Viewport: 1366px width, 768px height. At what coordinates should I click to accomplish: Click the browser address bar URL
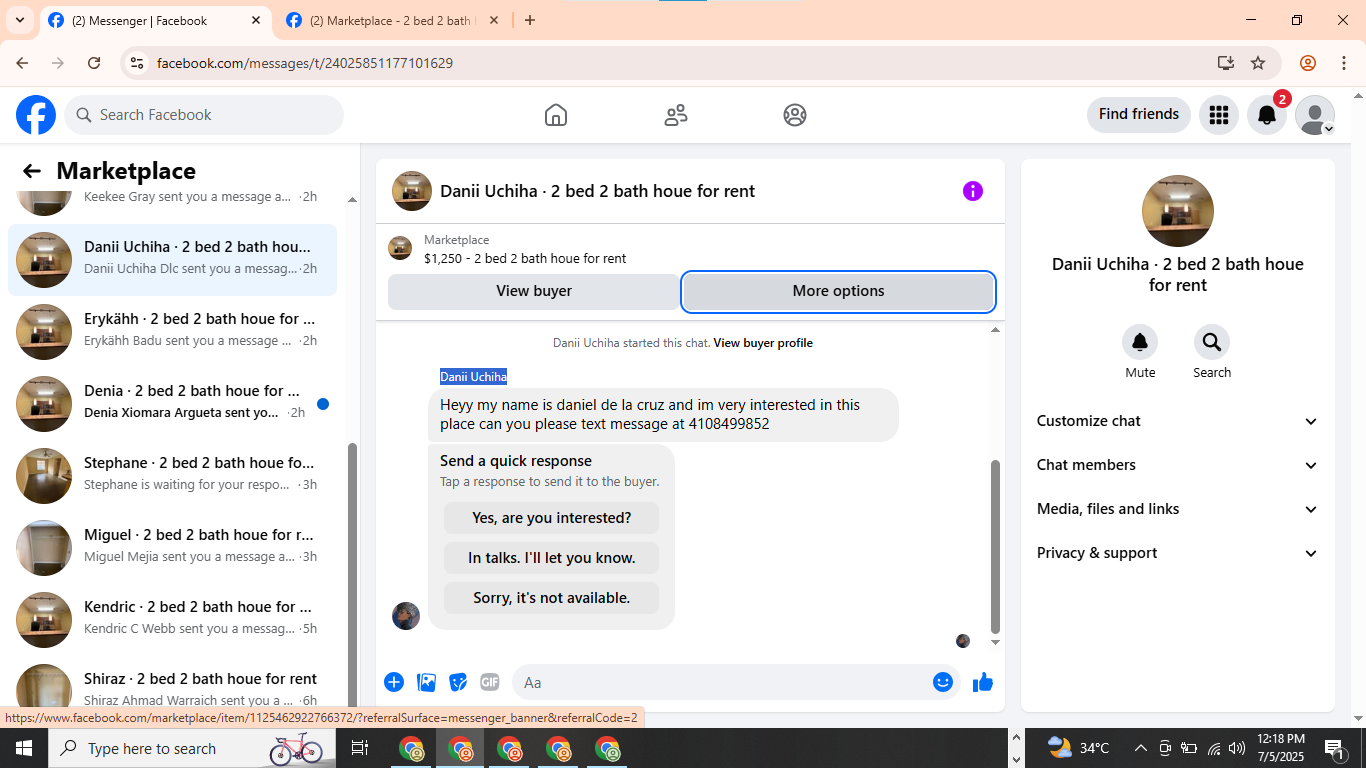click(305, 63)
